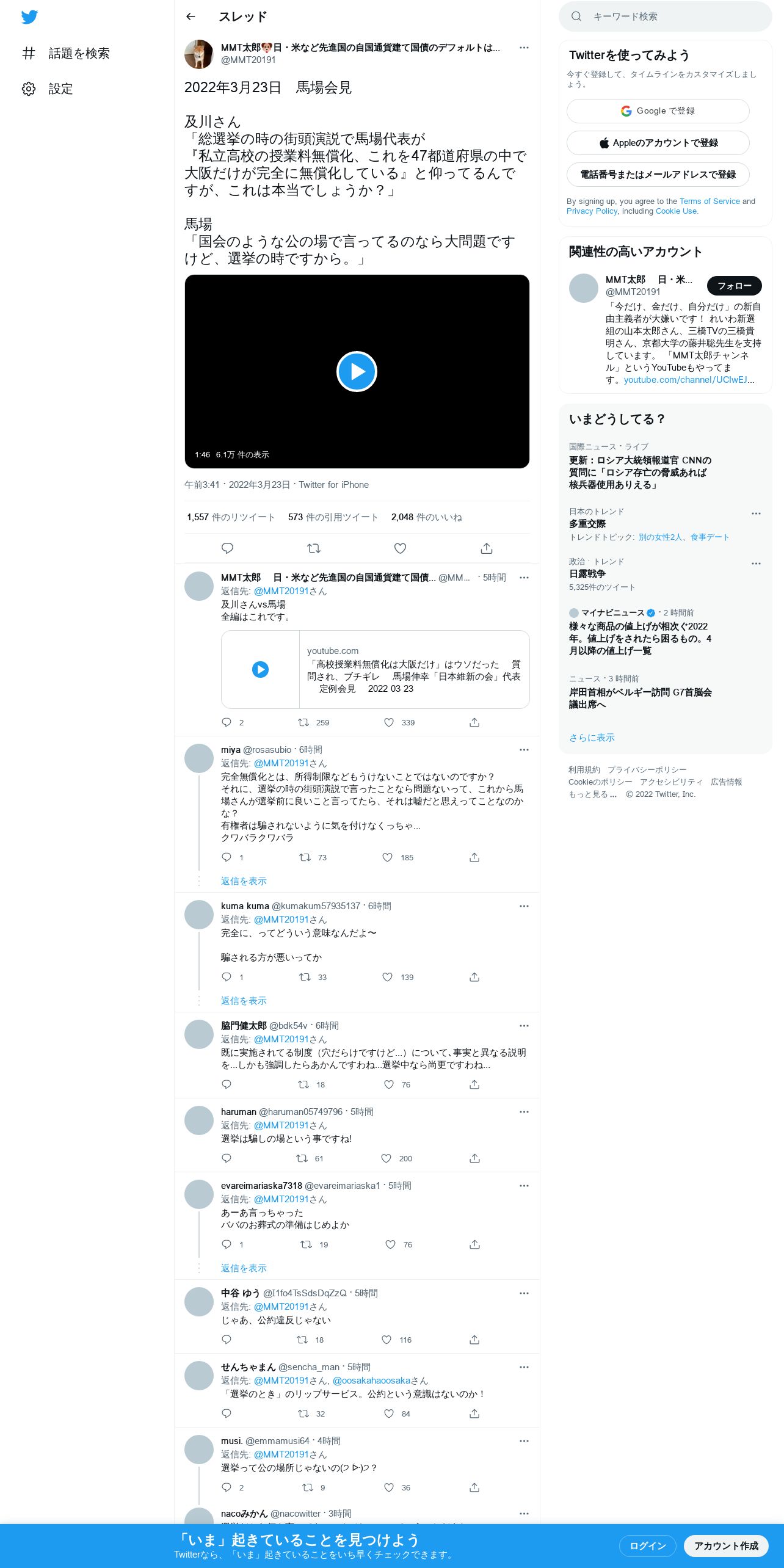This screenshot has height=1568, width=784.
Task: Open more options on kuma kuma's reply
Action: coord(524,906)
